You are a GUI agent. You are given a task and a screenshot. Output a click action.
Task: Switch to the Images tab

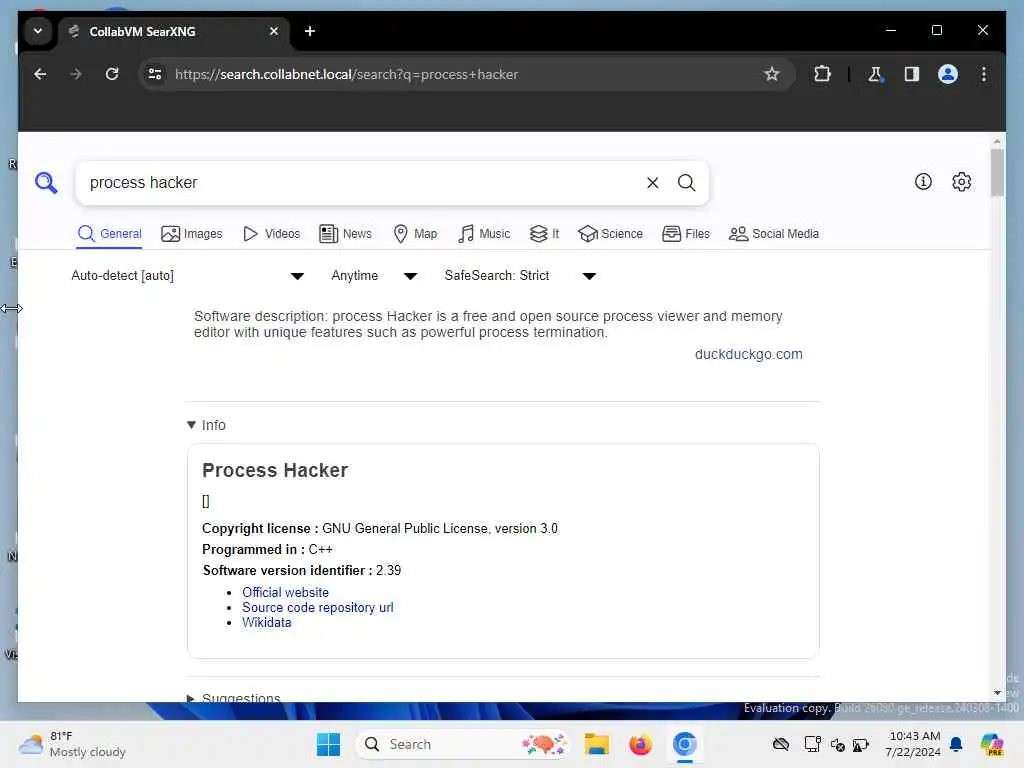(191, 234)
